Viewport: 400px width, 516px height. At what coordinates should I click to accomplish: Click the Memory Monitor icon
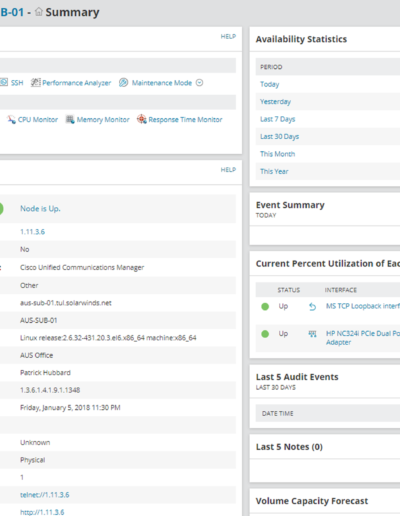(70, 119)
